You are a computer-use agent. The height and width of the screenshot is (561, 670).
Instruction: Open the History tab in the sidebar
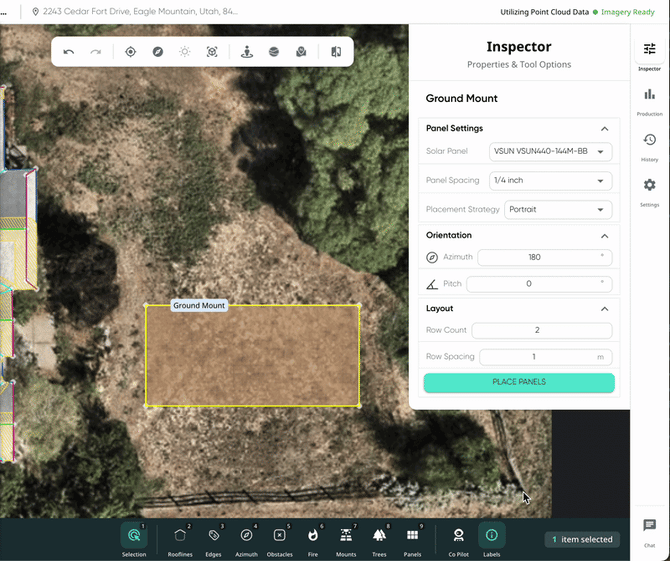650,145
